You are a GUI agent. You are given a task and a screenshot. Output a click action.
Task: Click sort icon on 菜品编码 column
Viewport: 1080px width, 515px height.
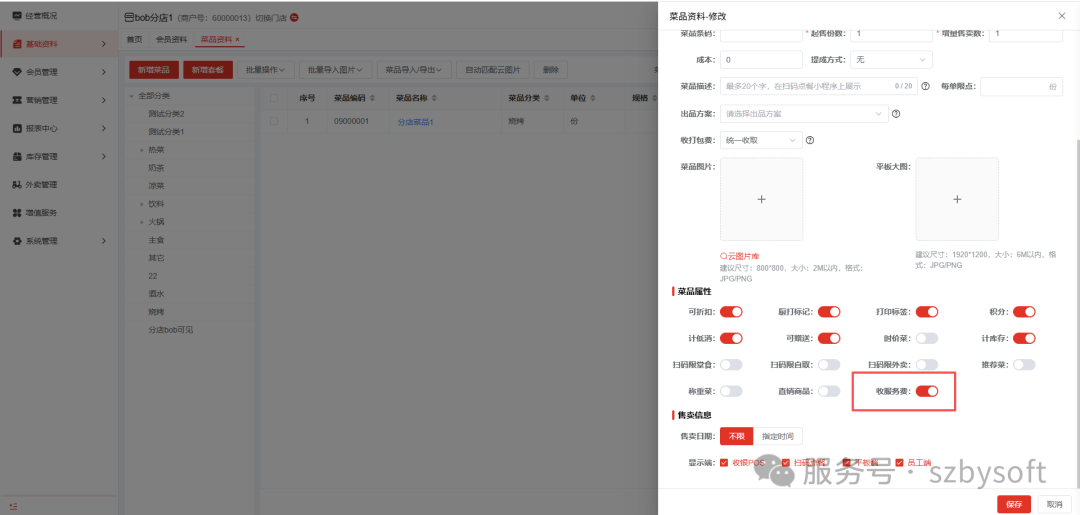(373, 98)
